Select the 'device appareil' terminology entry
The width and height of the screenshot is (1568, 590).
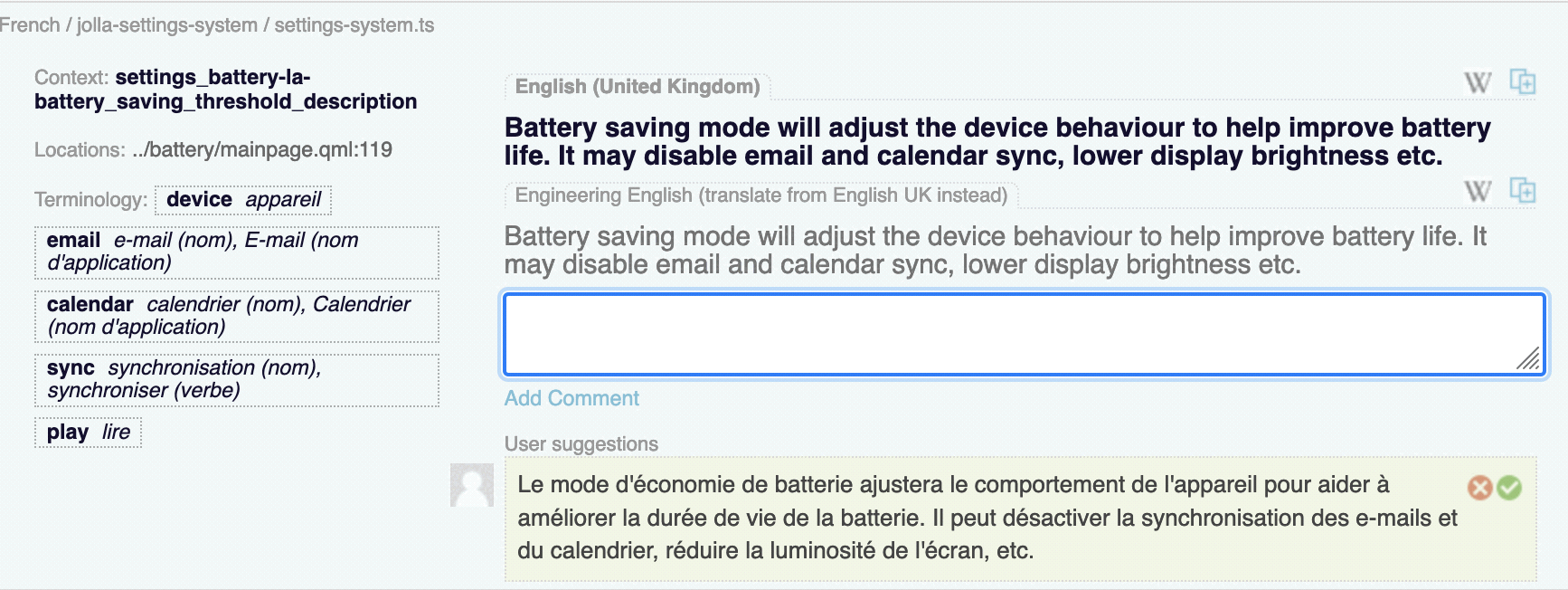pos(243,200)
